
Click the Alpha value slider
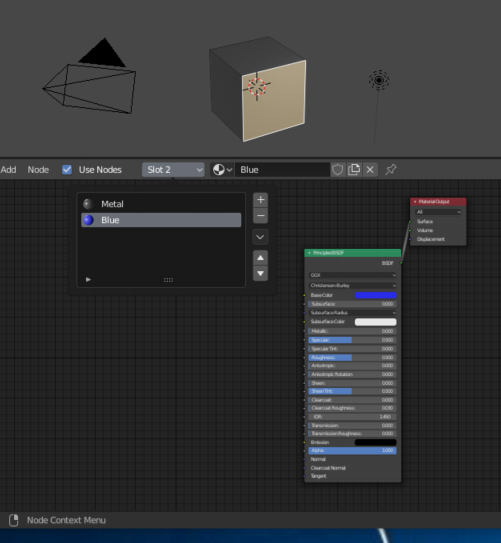pyautogui.click(x=352, y=451)
